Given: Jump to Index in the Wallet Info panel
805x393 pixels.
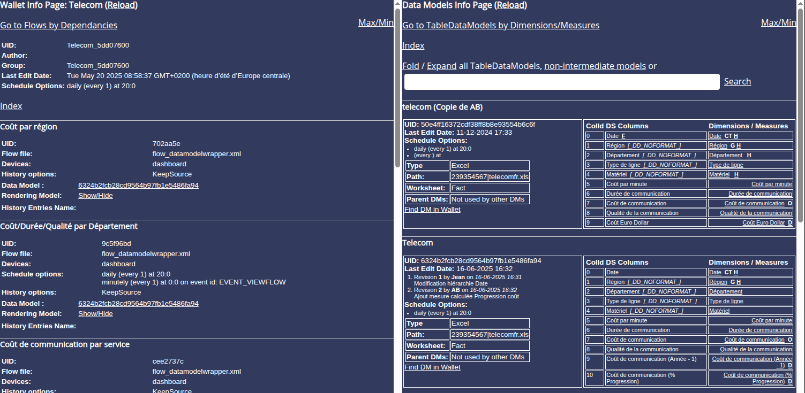Looking at the screenshot, I should pyautogui.click(x=11, y=106).
